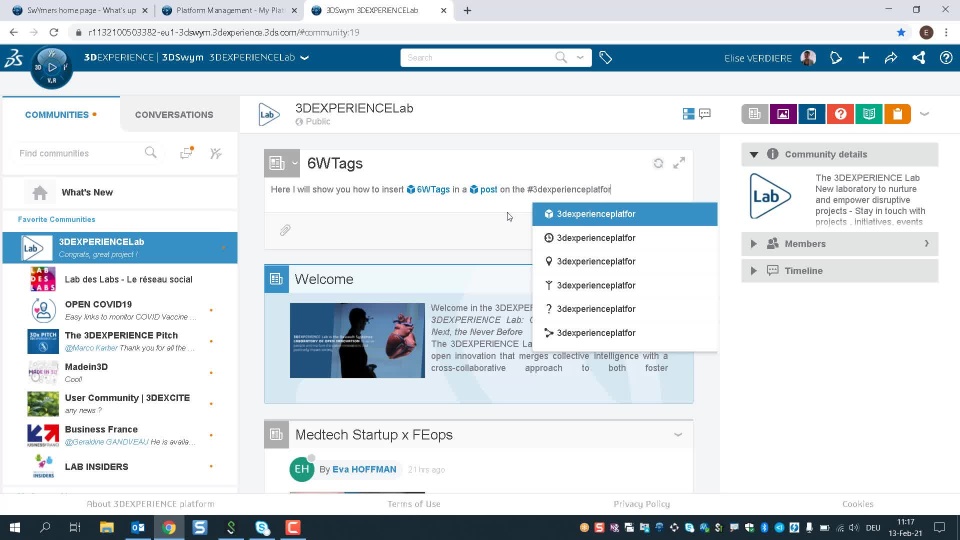This screenshot has width=960, height=540.
Task: Click the search magnifier in top search bar
Action: coord(561,58)
